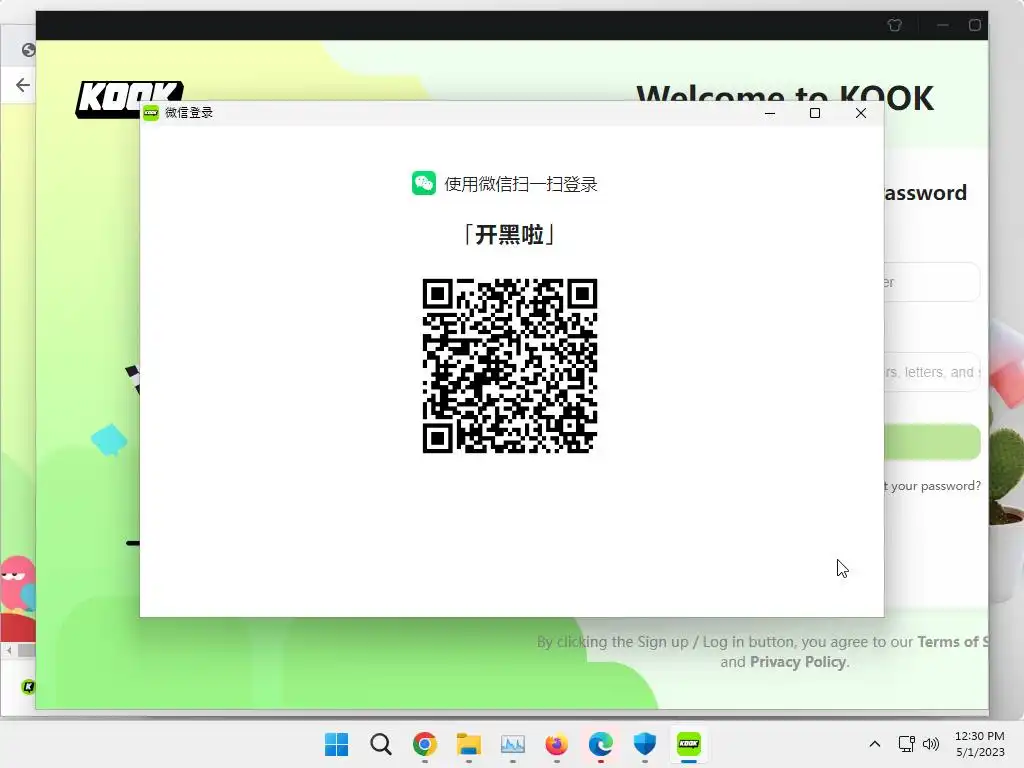Open the Terms of Service link
Viewport: 1024px width, 768px height.
click(x=953, y=642)
